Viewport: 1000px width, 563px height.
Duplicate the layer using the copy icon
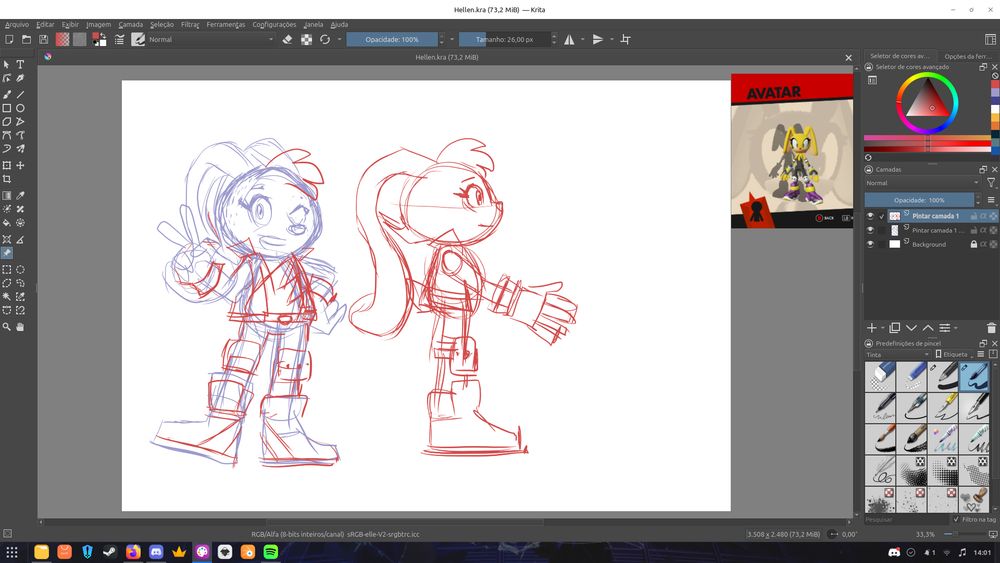pos(895,328)
